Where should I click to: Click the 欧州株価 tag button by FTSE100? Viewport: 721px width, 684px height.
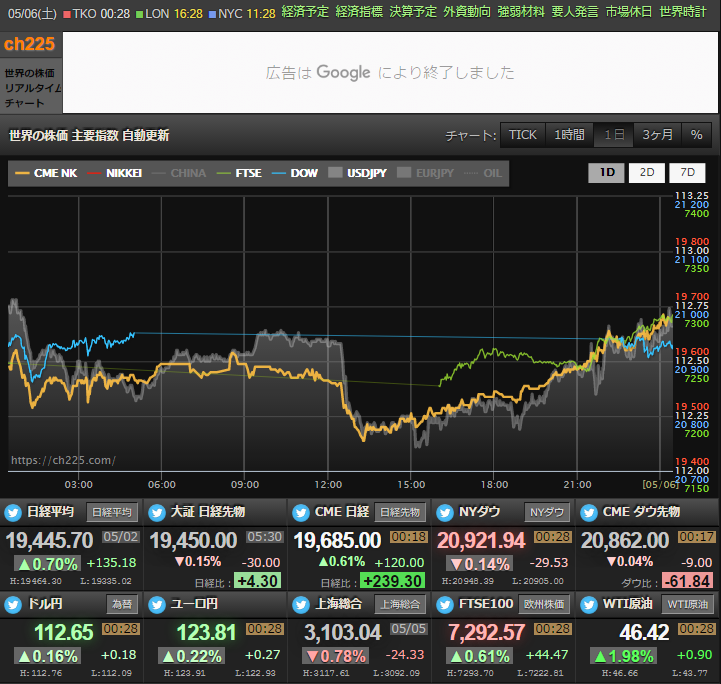[x=544, y=604]
